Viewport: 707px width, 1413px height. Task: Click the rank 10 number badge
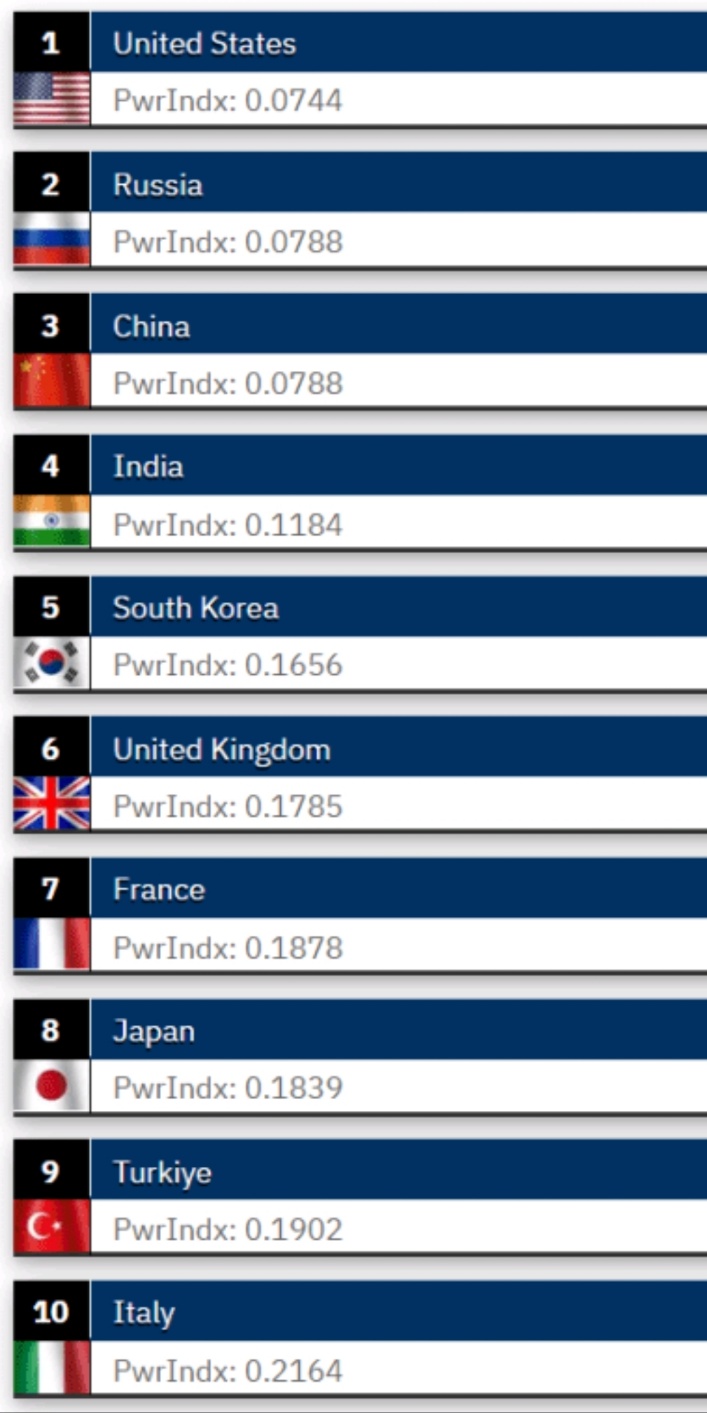point(51,1312)
